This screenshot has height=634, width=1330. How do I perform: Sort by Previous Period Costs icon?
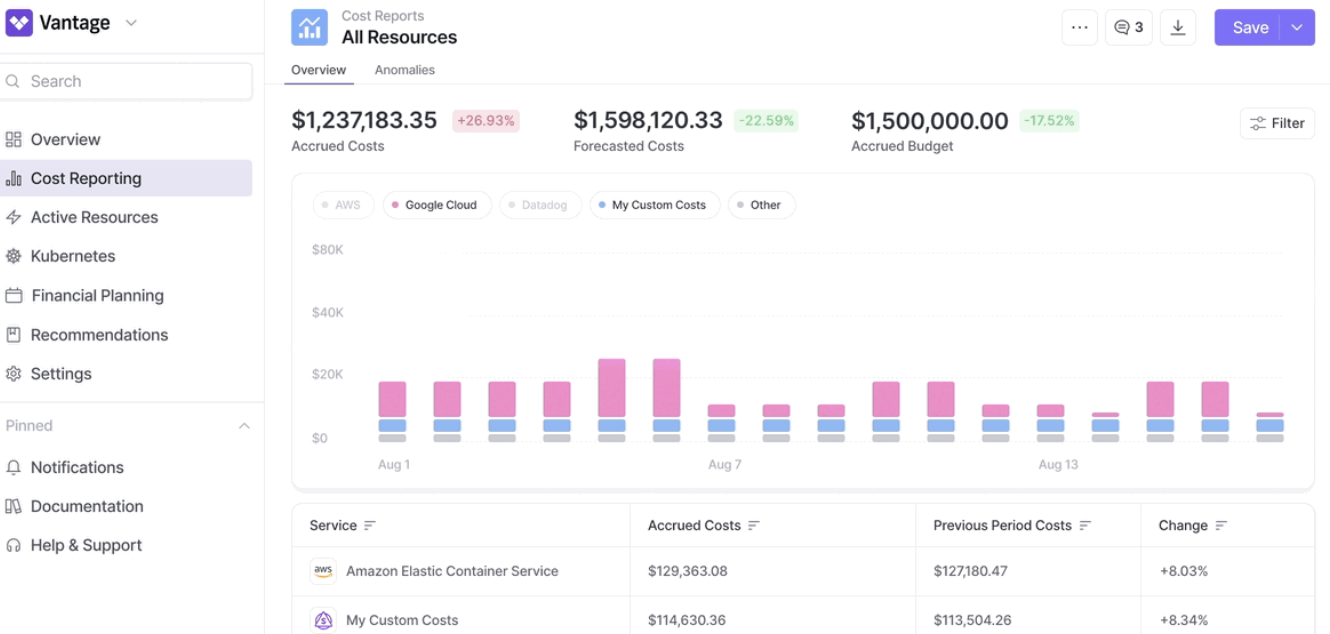pyautogui.click(x=1085, y=526)
